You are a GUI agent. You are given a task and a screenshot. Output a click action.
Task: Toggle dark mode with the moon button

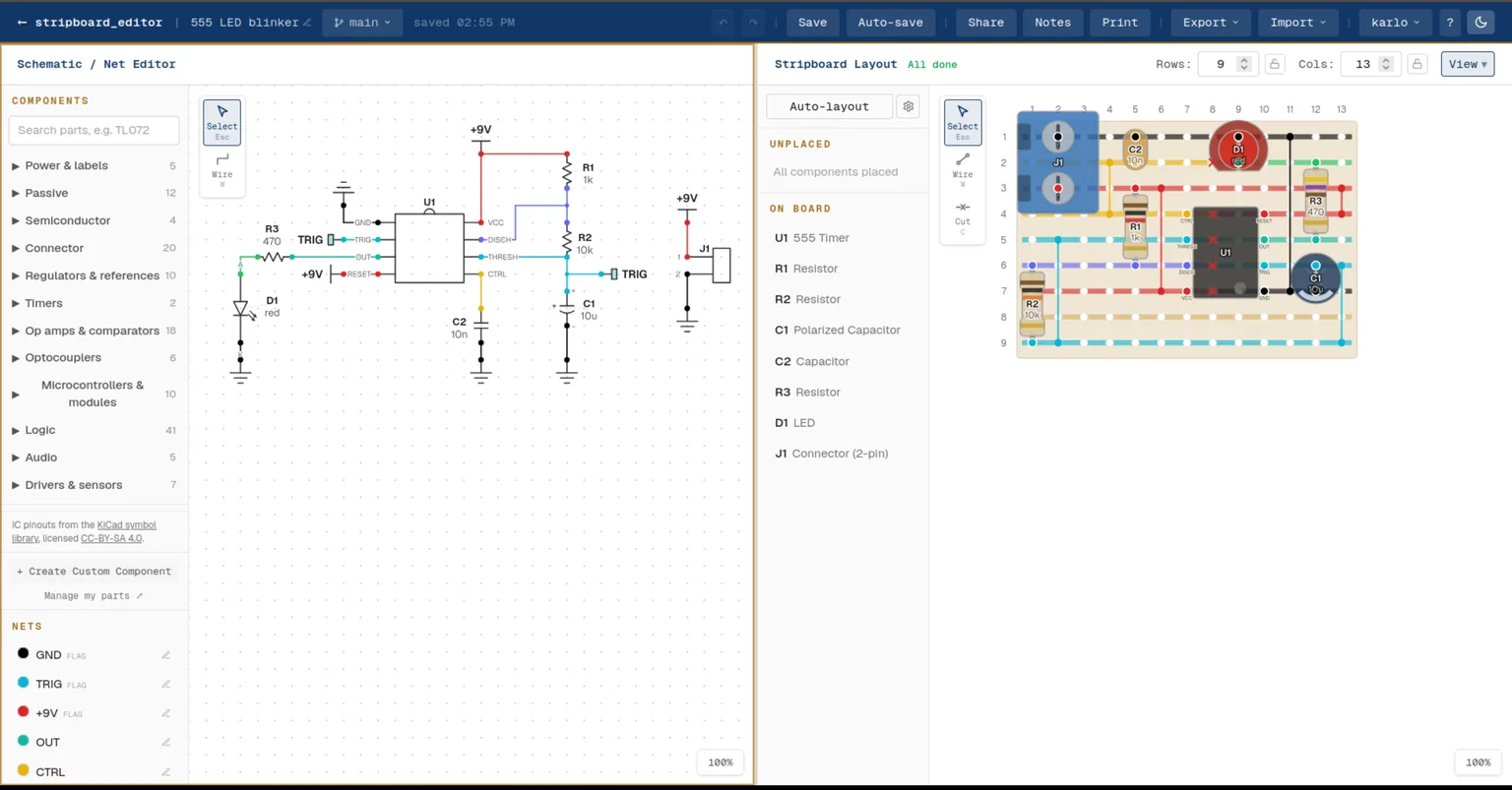coord(1480,23)
